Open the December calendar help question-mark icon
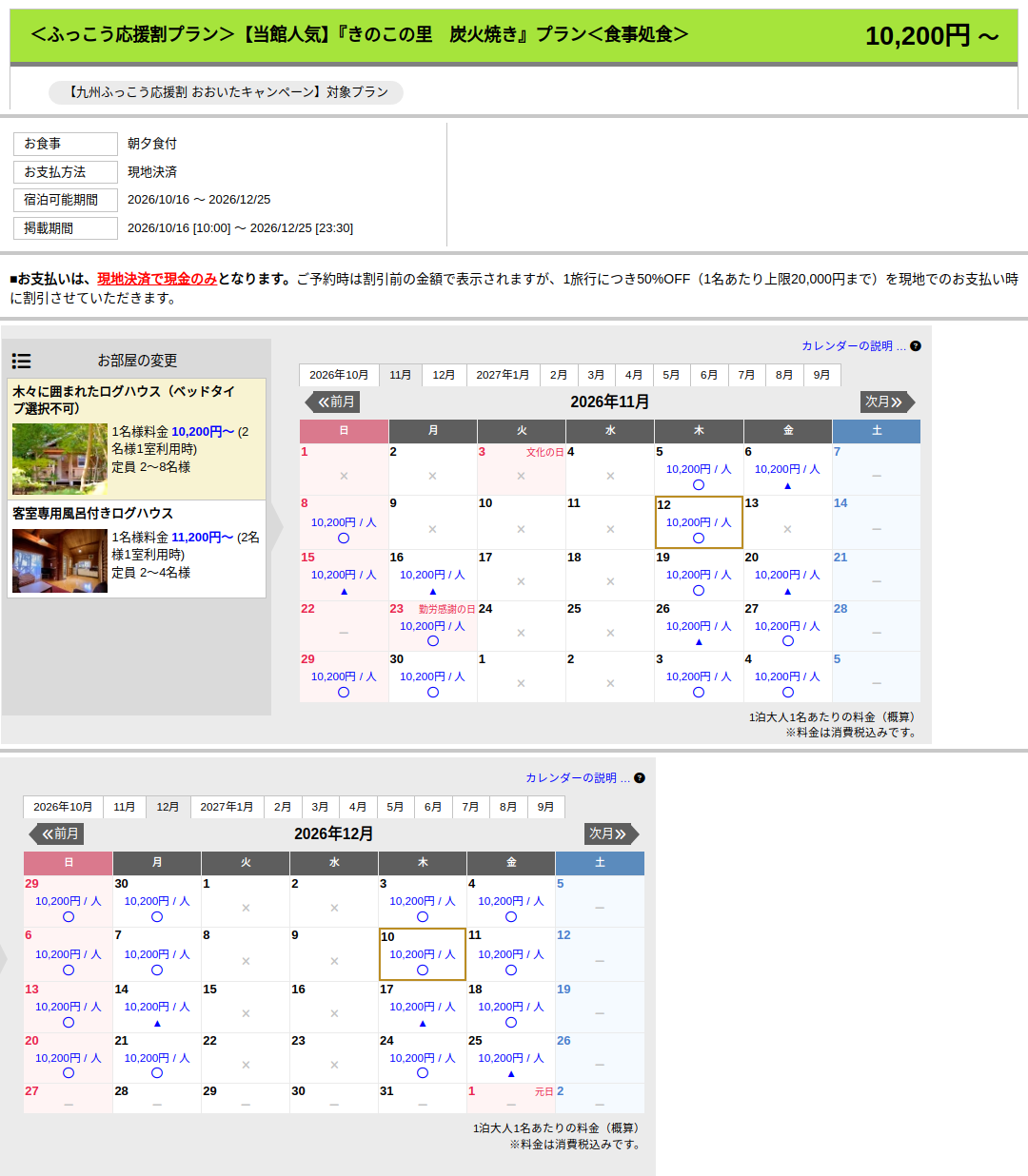1028x1176 pixels. 640,778
